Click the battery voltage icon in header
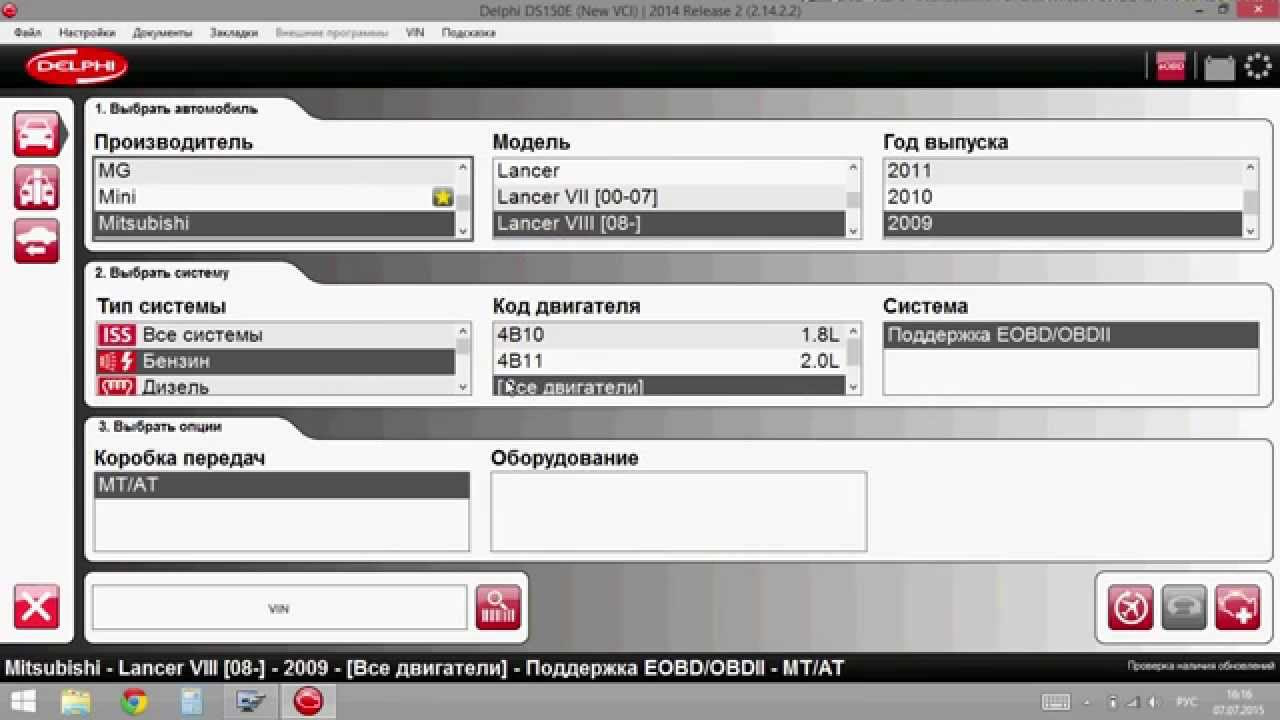Image resolution: width=1280 pixels, height=720 pixels. click(x=1219, y=67)
